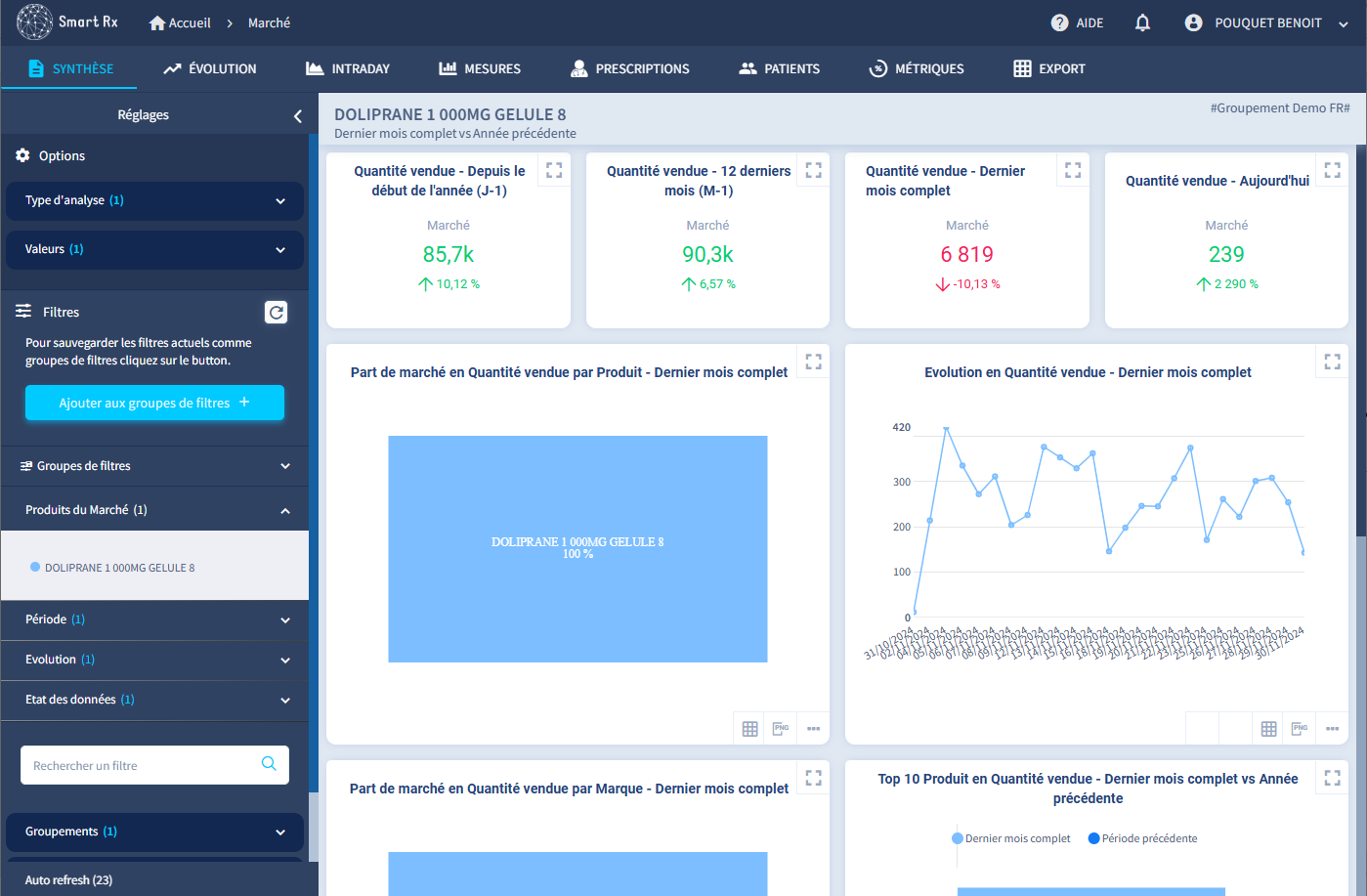Expand Groupes de filtres section
The height and width of the screenshot is (896, 1367).
click(x=154, y=466)
